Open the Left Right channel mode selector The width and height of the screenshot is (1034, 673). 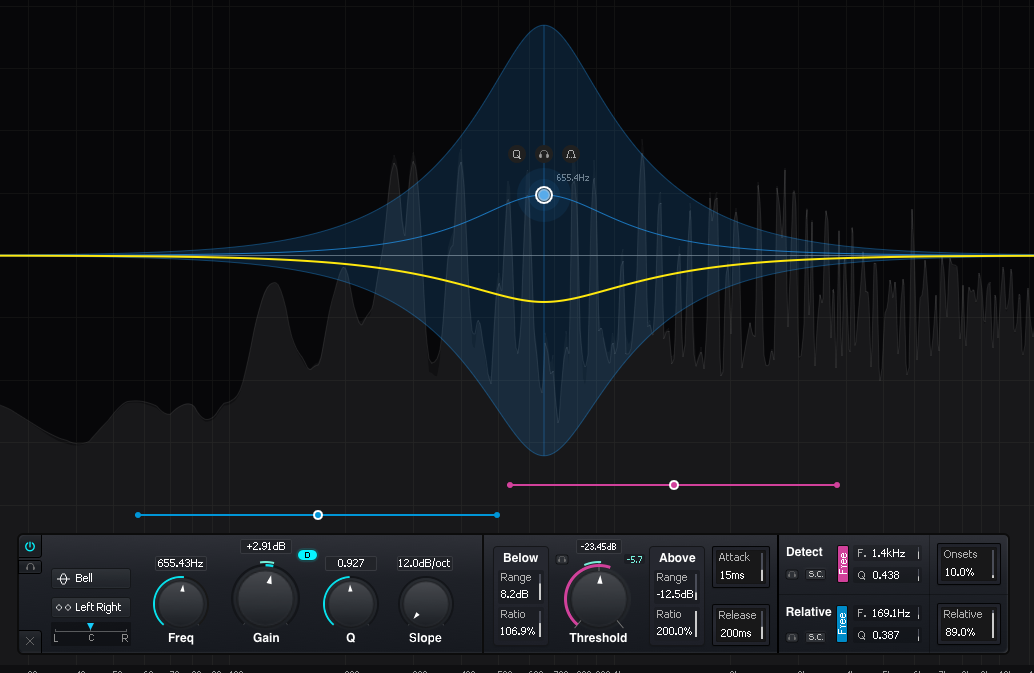click(x=91, y=607)
